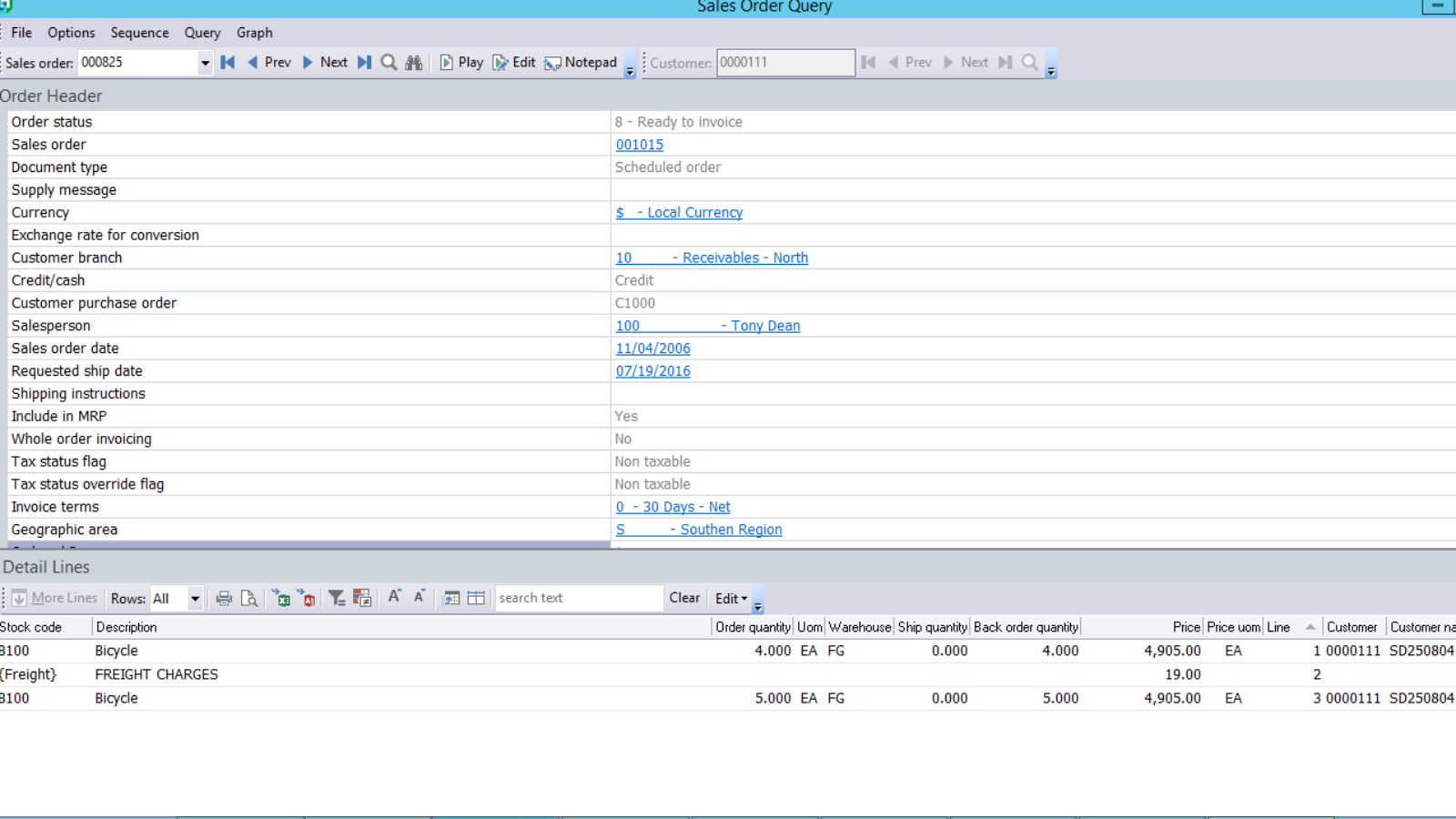Increase detail lines font size
This screenshot has width=1456, height=819.
394,598
